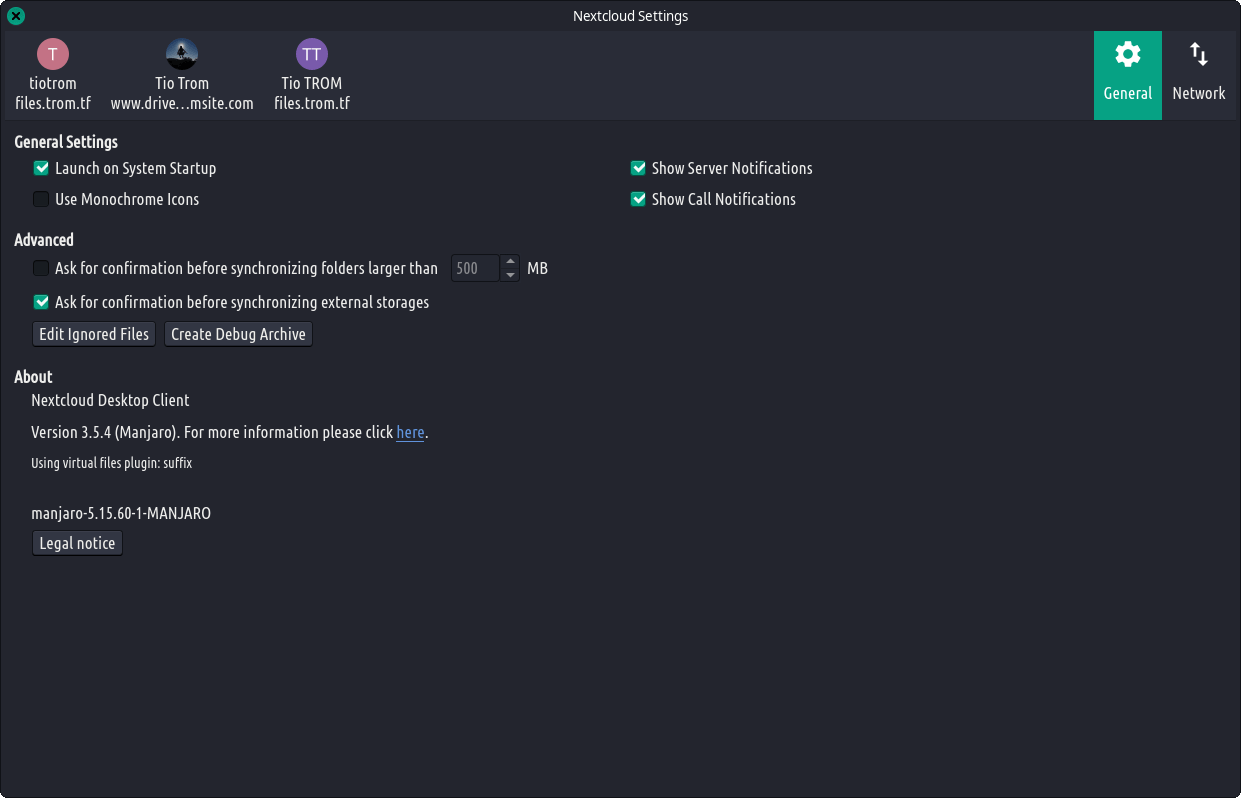Switch to the Tio TROM account
Image resolution: width=1241 pixels, height=798 pixels.
coord(312,54)
